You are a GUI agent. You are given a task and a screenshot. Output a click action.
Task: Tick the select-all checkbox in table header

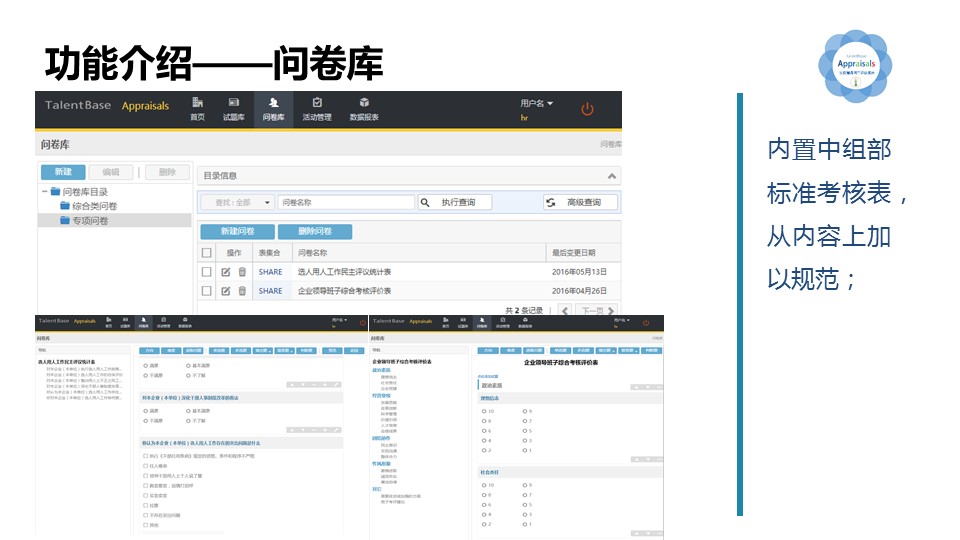206,253
